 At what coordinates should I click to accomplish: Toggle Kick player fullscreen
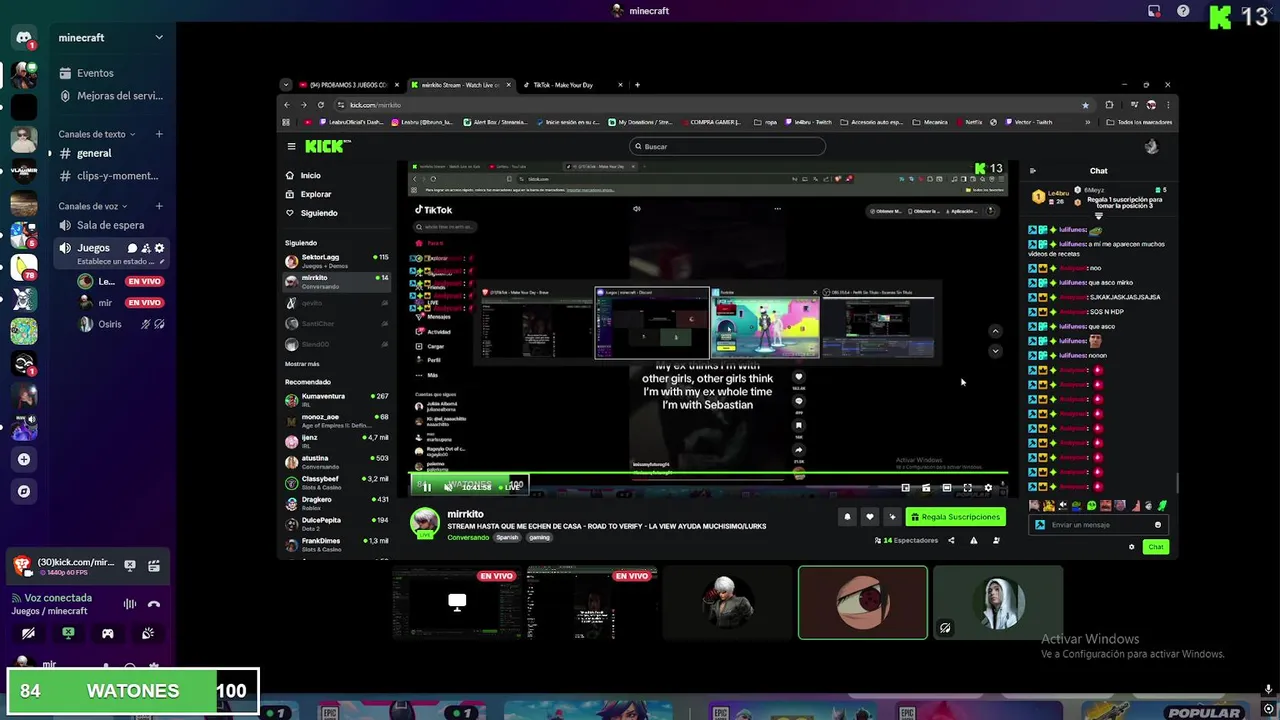967,488
